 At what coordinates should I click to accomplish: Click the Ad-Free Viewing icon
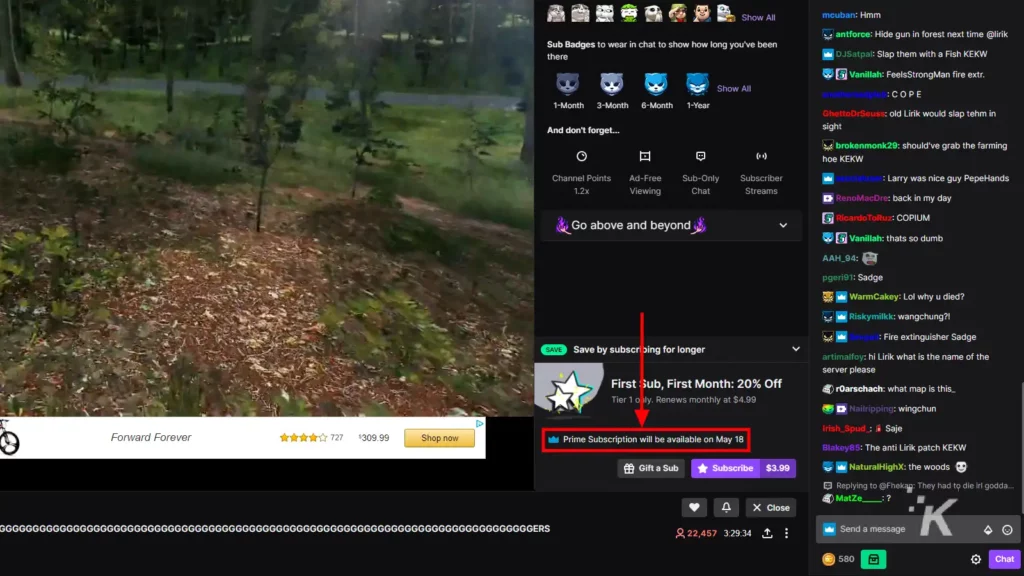click(645, 156)
